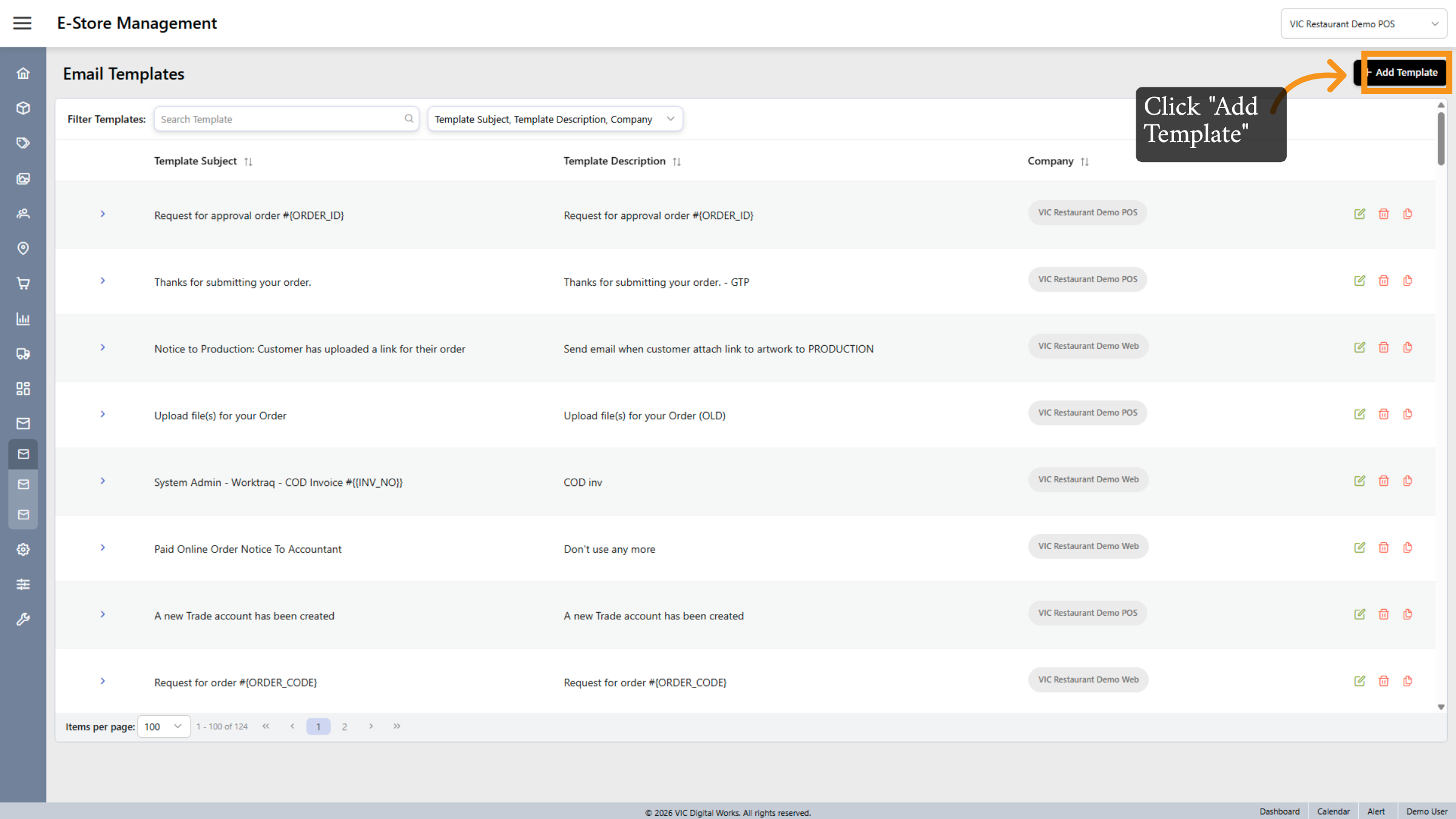The height and width of the screenshot is (819, 1456).
Task: Open the Tags section in the sidebar
Action: coord(23,143)
